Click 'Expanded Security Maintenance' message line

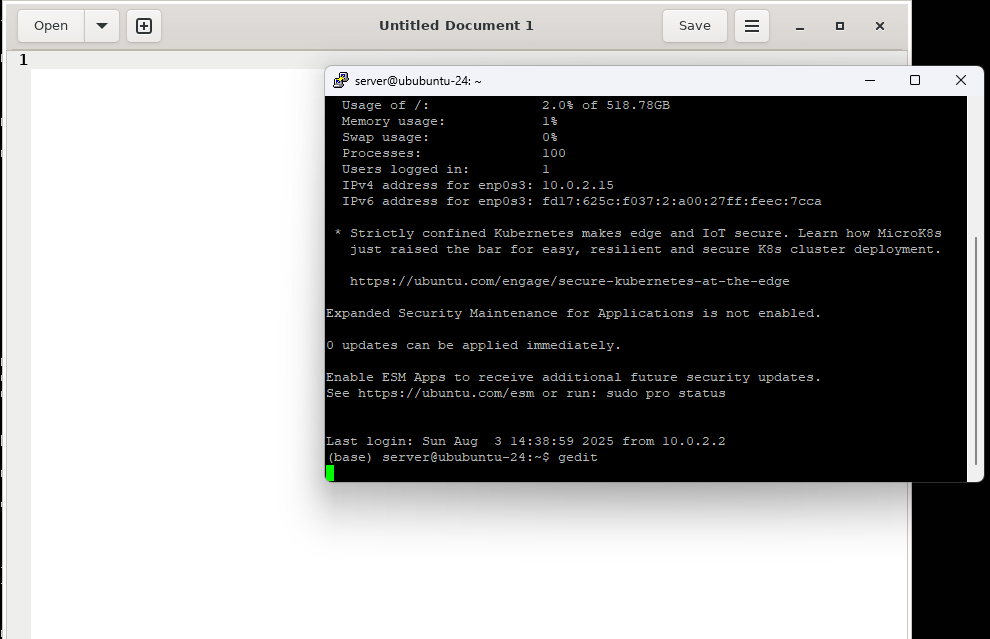pos(573,313)
